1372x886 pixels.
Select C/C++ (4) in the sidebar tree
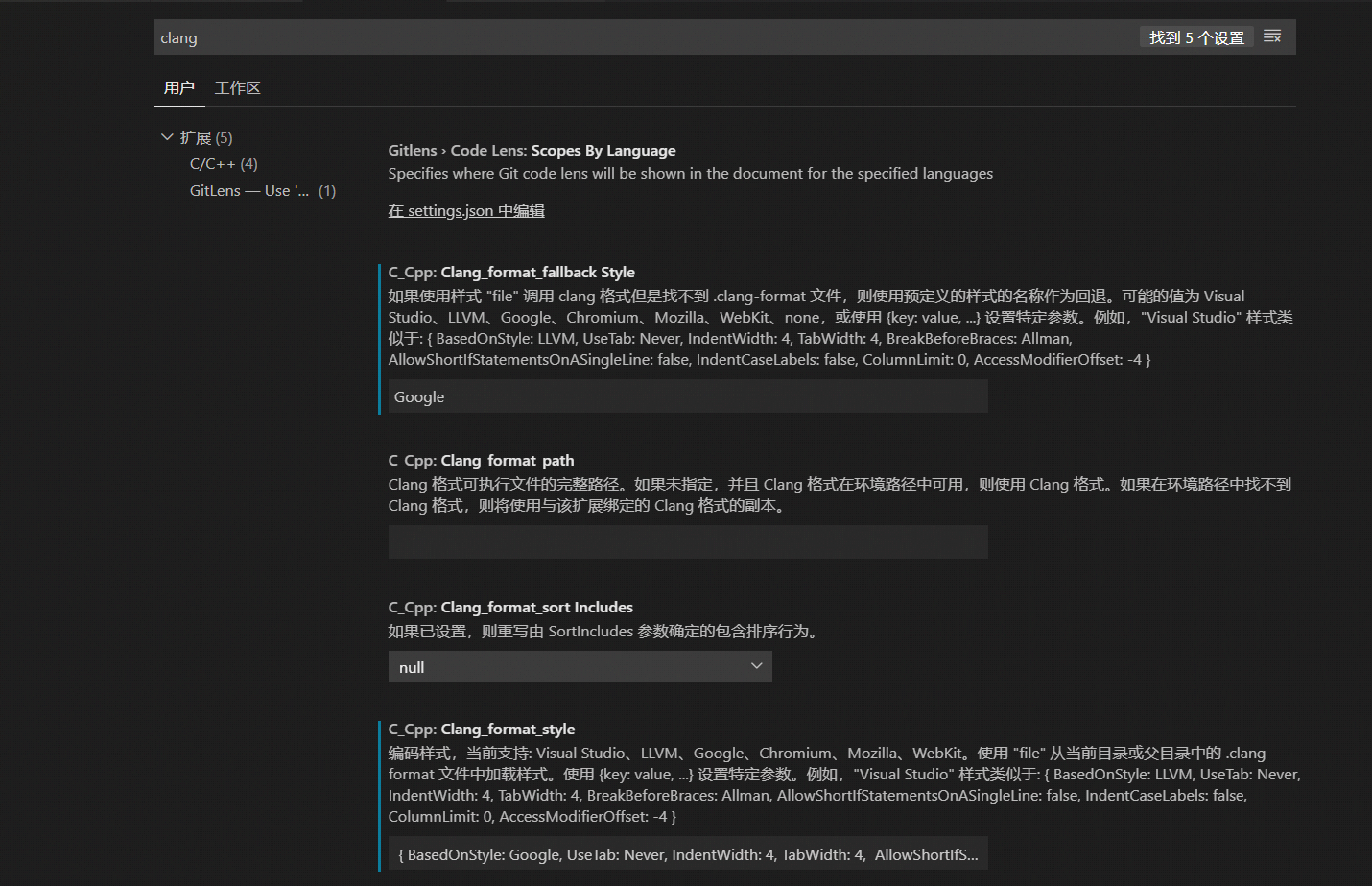[x=223, y=163]
